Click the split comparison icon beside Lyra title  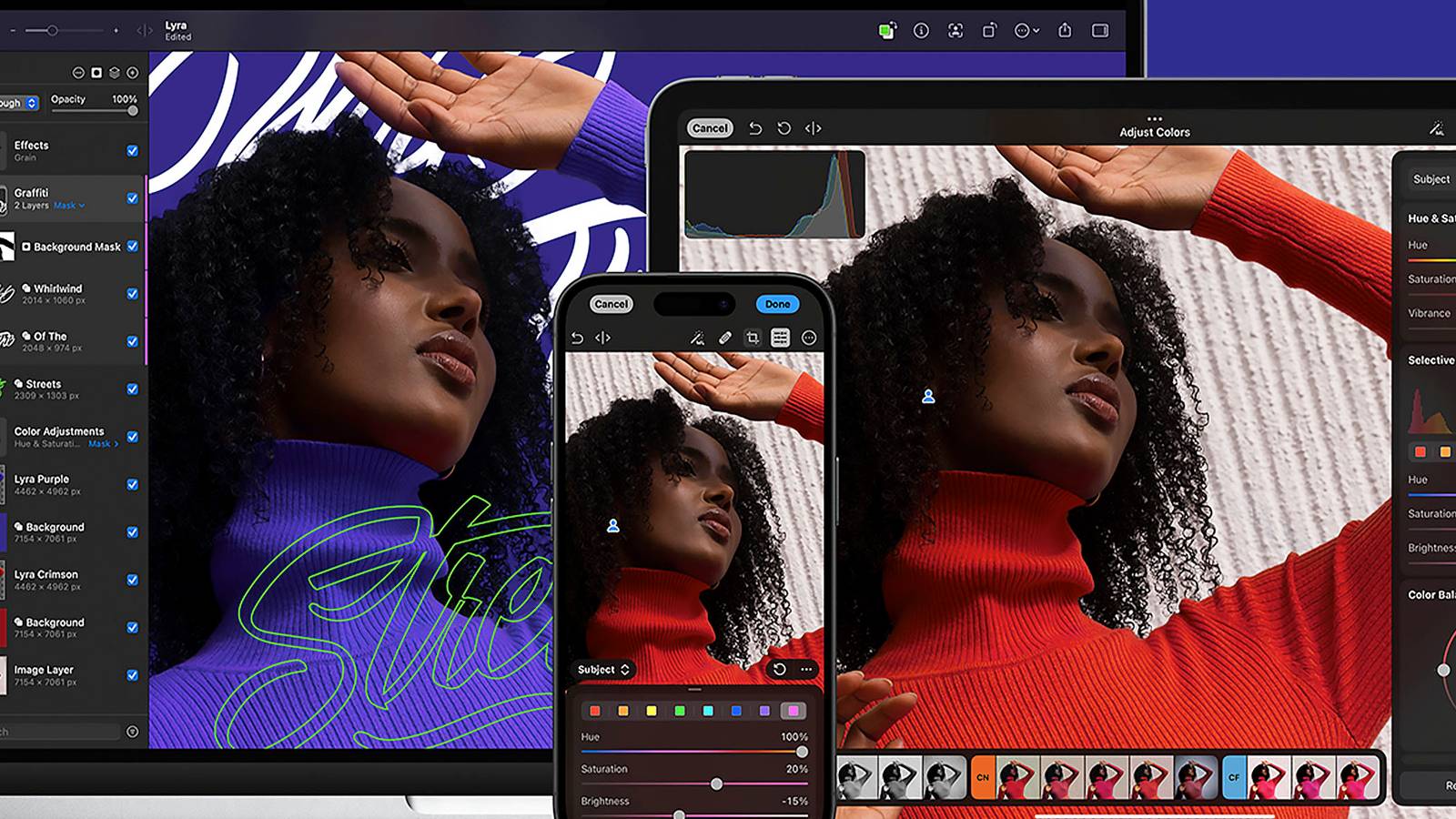145,31
